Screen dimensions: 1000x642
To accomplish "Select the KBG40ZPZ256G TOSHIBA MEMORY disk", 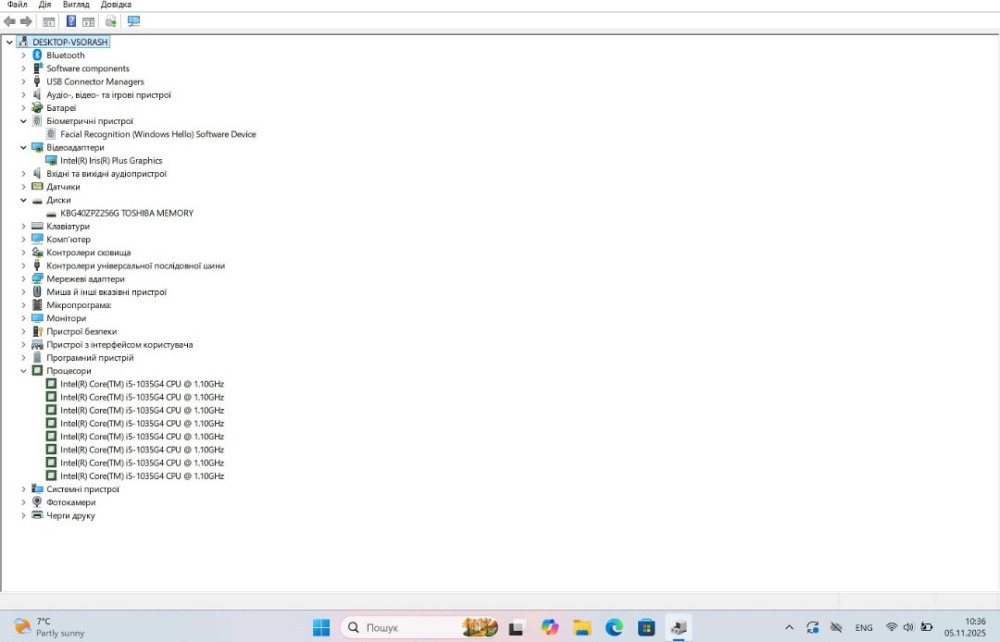I will [x=126, y=213].
